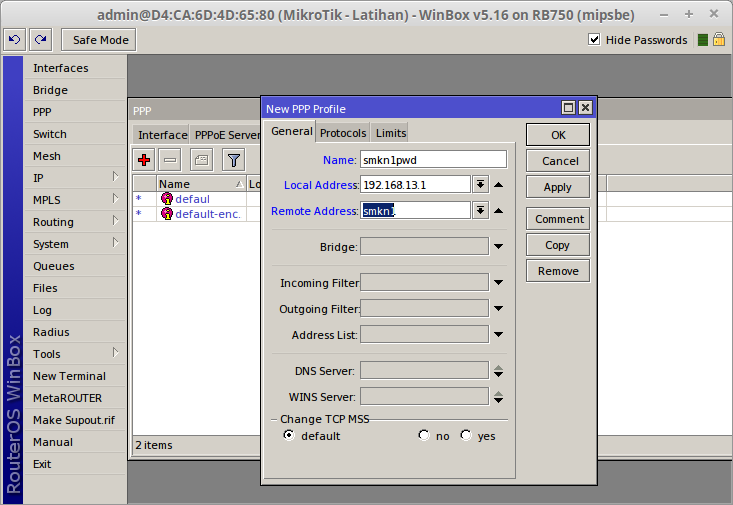
Task: Open Log in the sidebar menu
Action: click(x=75, y=310)
